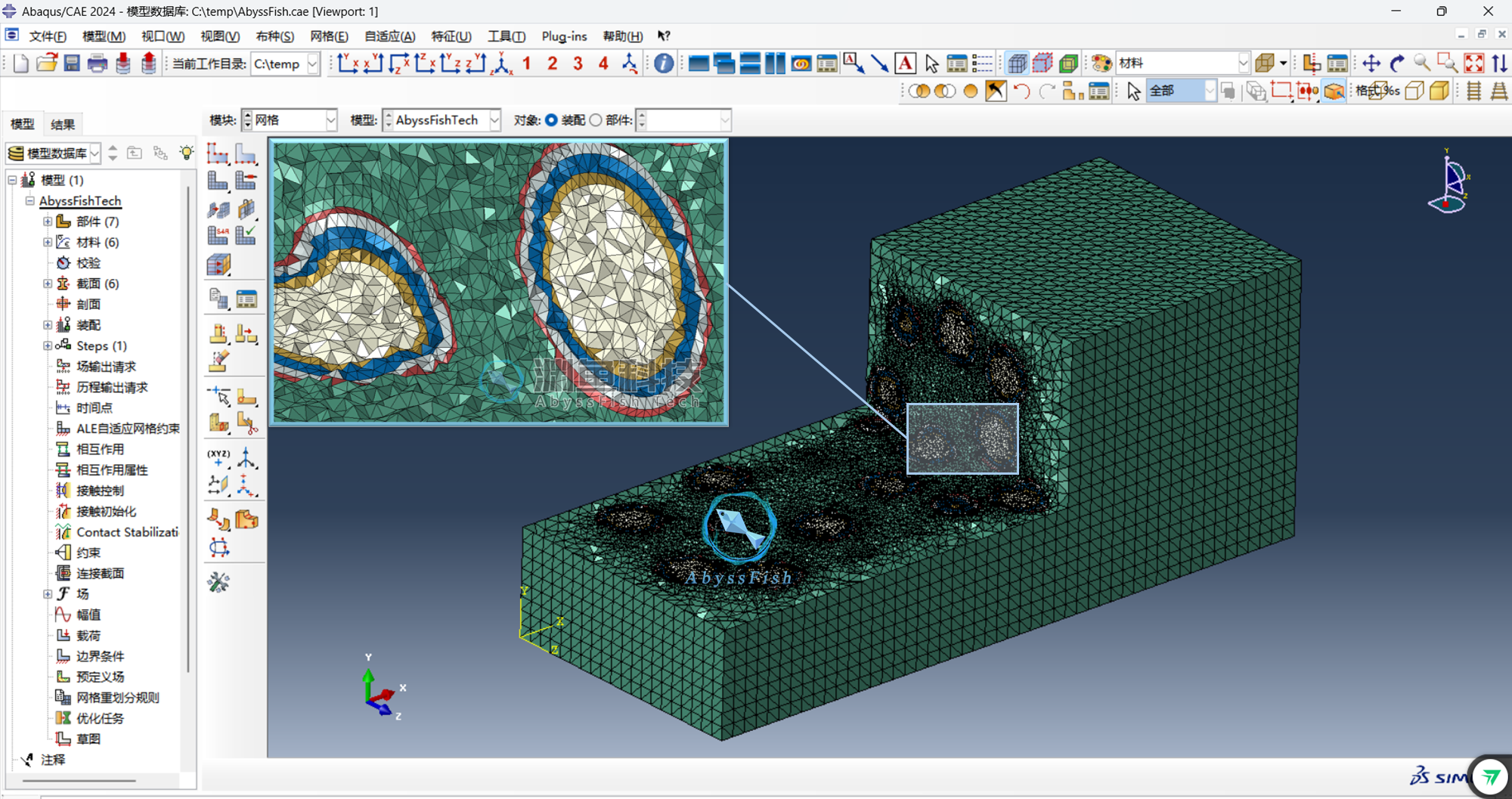The width and height of the screenshot is (1512, 799).
Task: Select the 部件 (part) object radio button
Action: (596, 120)
